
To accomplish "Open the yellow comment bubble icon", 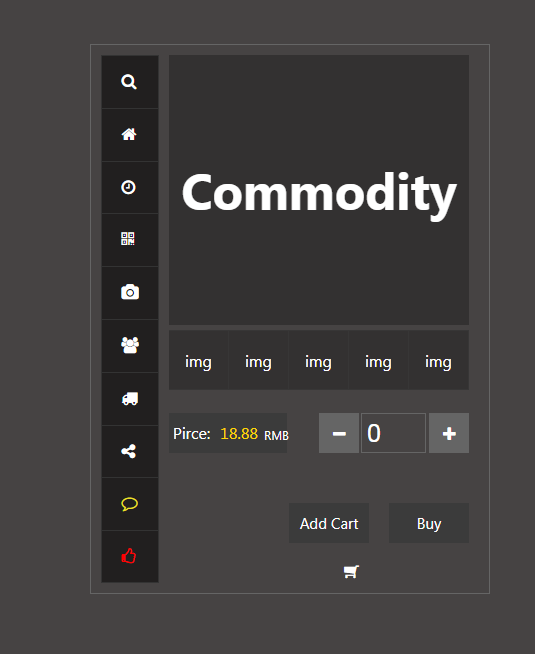I will pyautogui.click(x=129, y=504).
